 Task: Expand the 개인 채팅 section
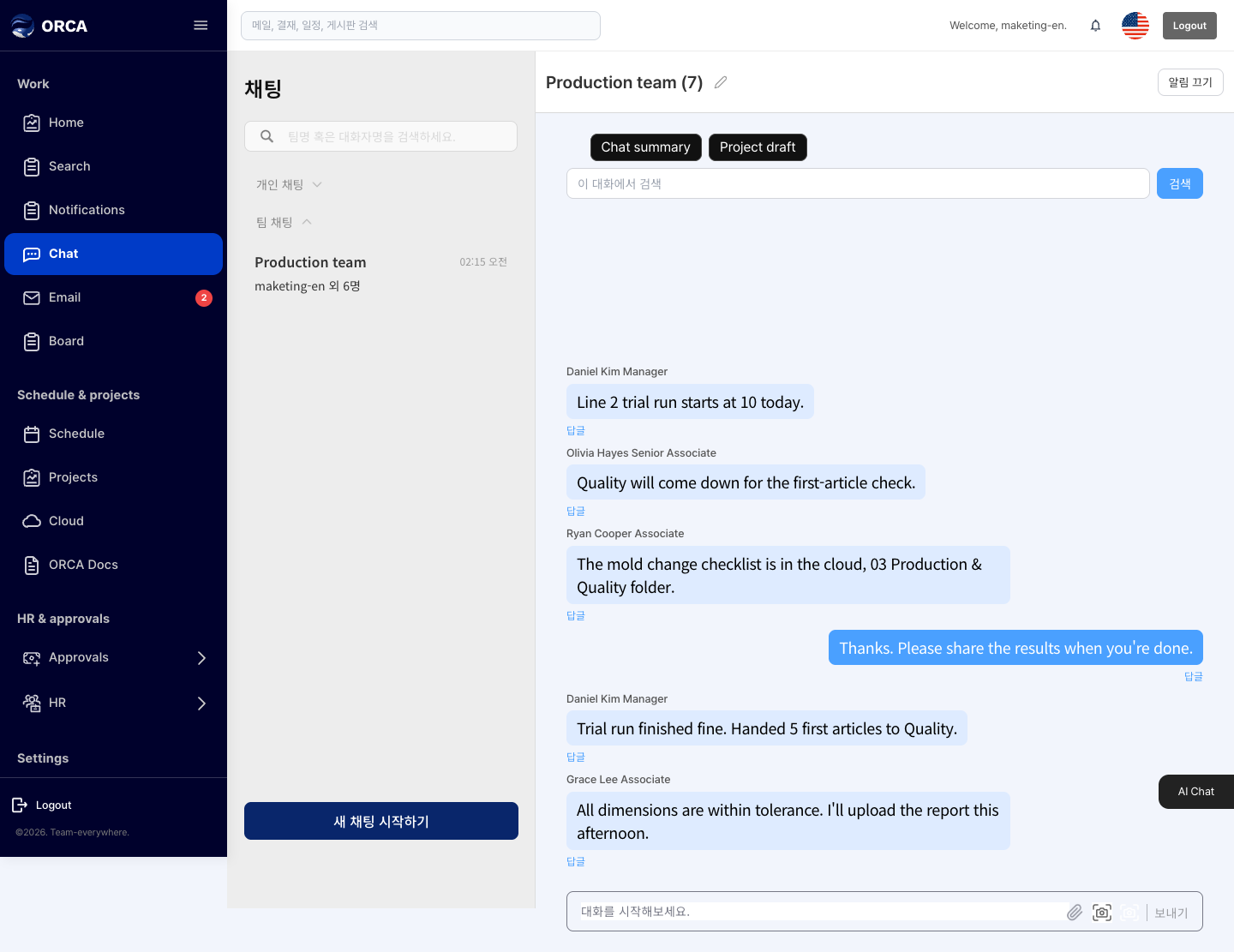pyautogui.click(x=289, y=184)
